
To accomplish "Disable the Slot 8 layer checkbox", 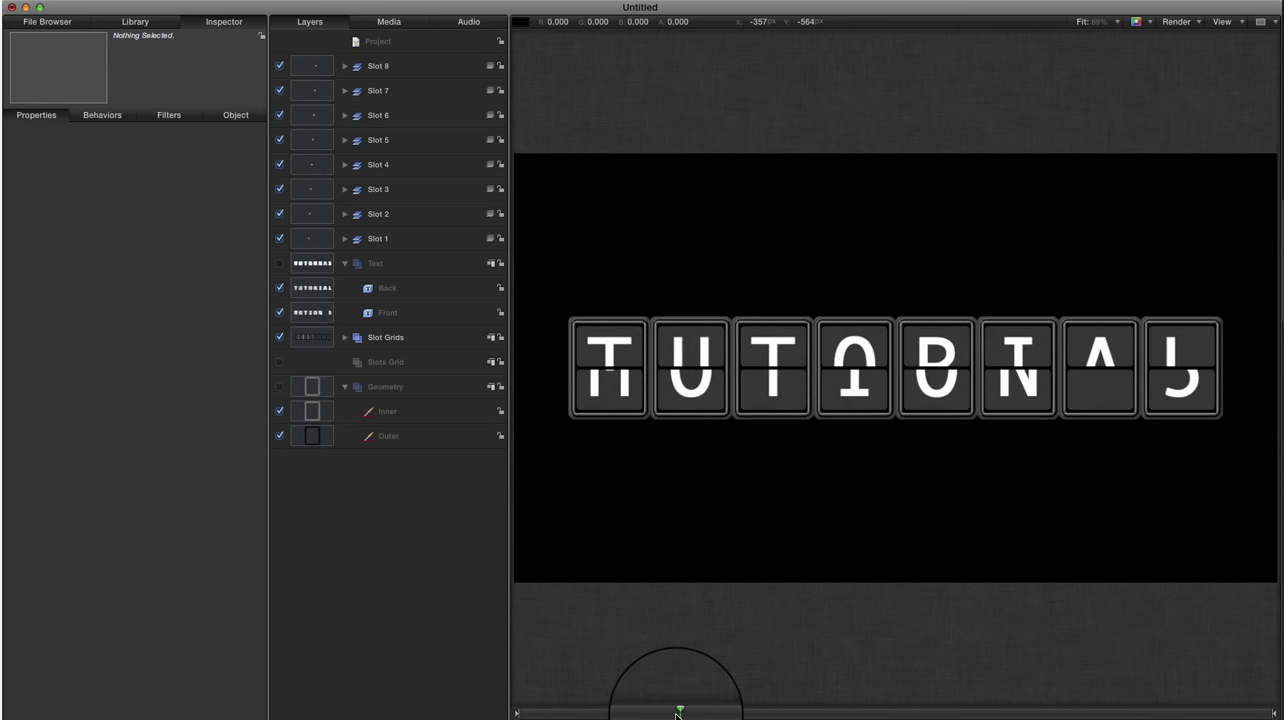I will (x=280, y=66).
